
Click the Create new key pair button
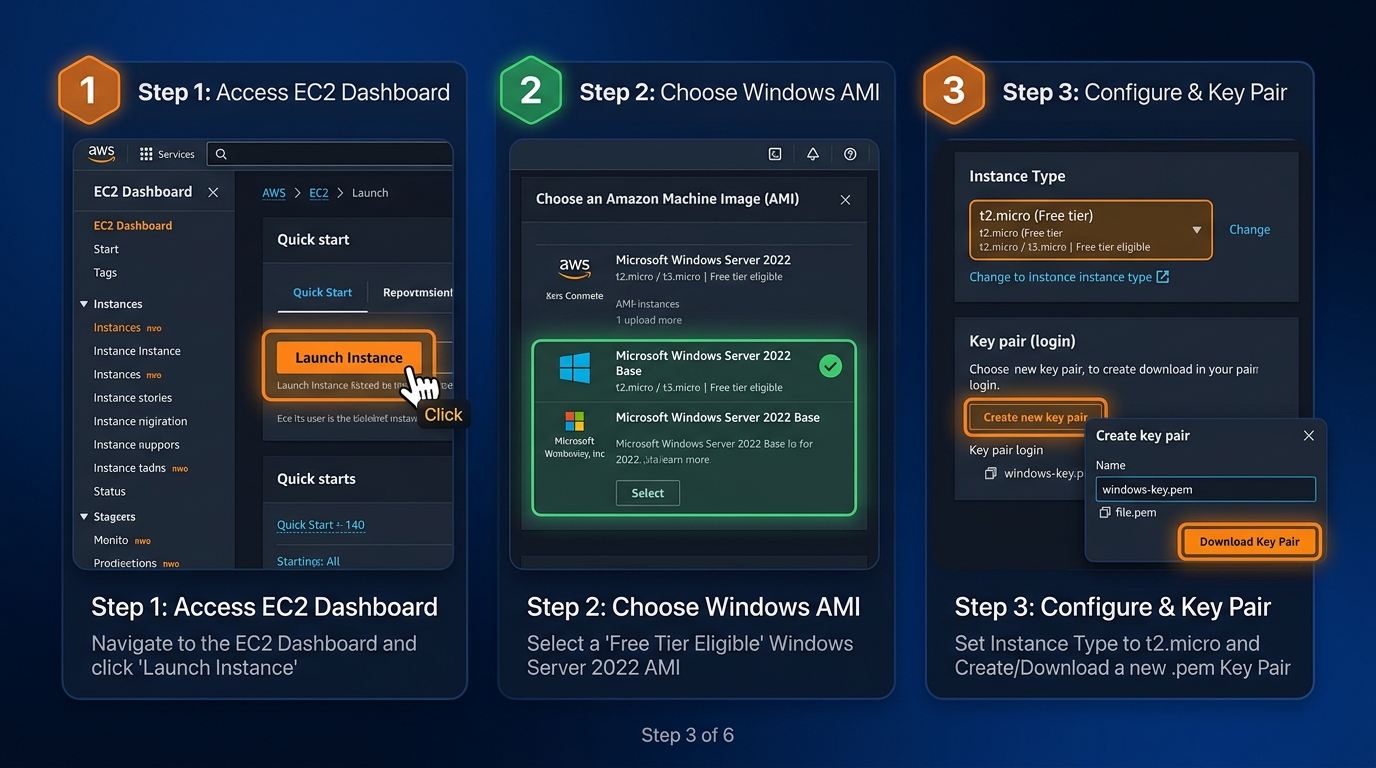tap(1035, 417)
